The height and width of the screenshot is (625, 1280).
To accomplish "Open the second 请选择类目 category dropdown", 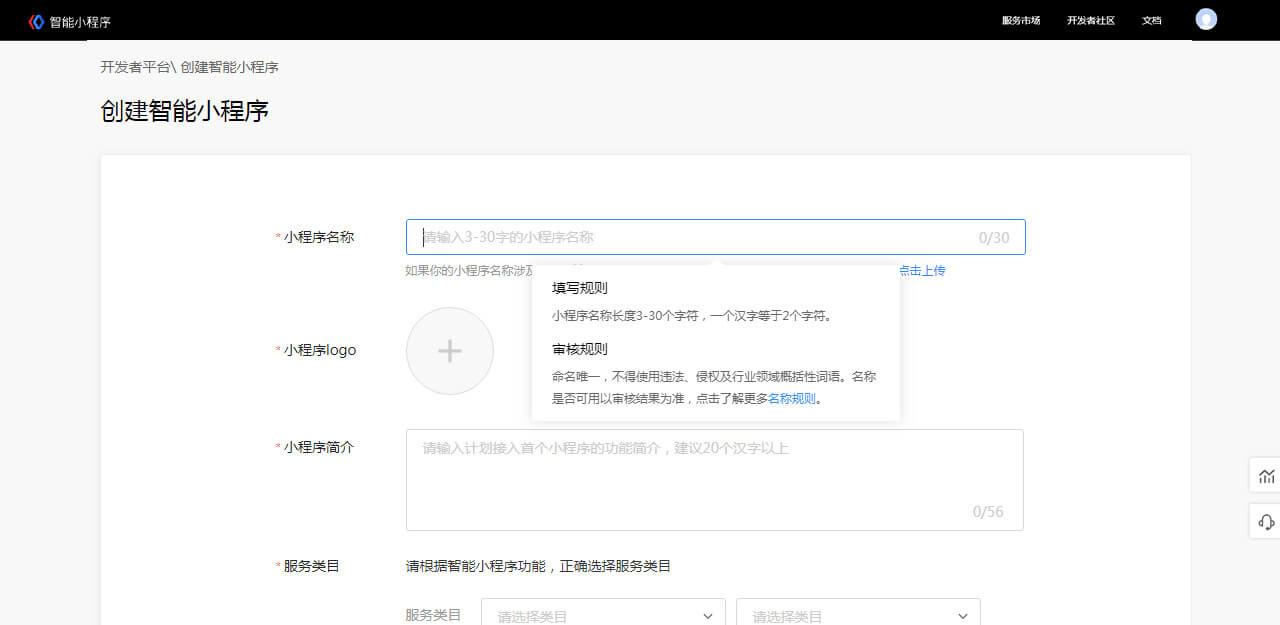I will coord(845,615).
